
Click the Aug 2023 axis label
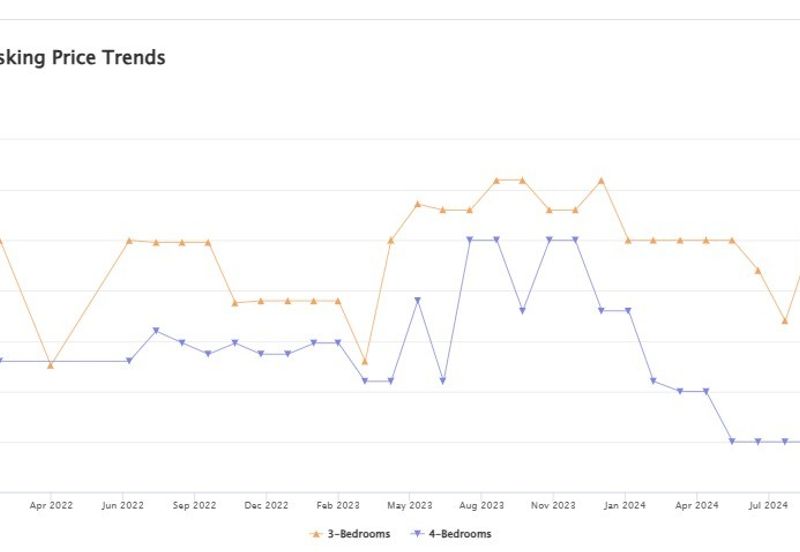coord(481,506)
